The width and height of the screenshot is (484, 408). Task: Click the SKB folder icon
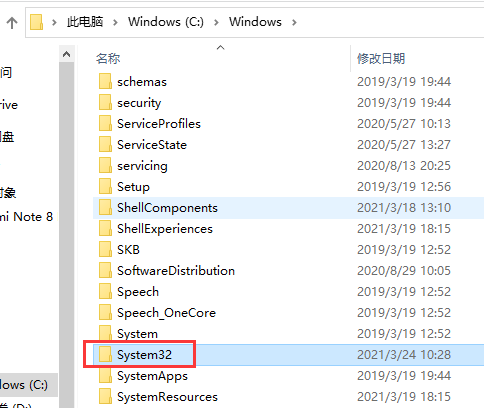tap(105, 250)
